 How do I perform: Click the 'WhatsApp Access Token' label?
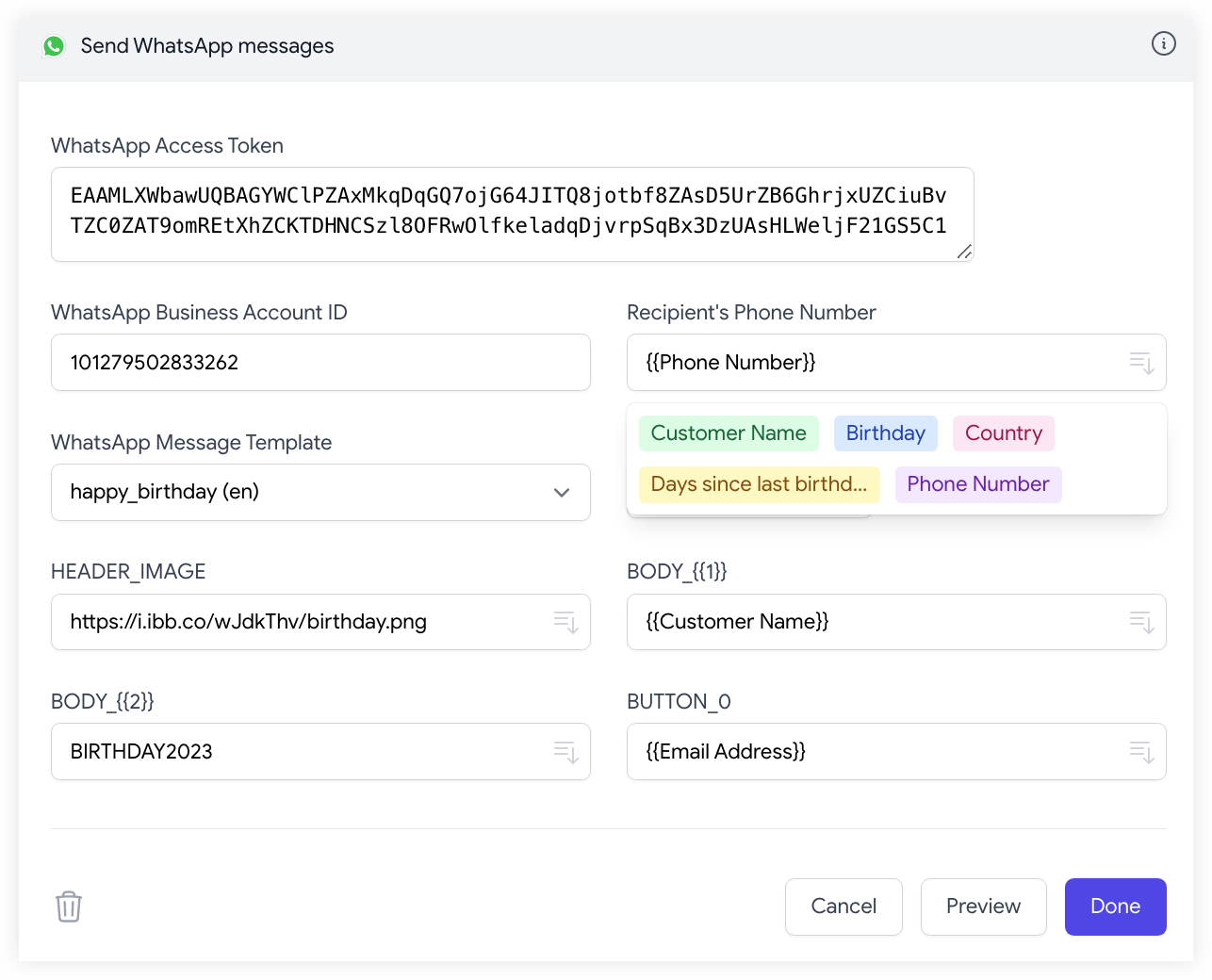pos(167,146)
